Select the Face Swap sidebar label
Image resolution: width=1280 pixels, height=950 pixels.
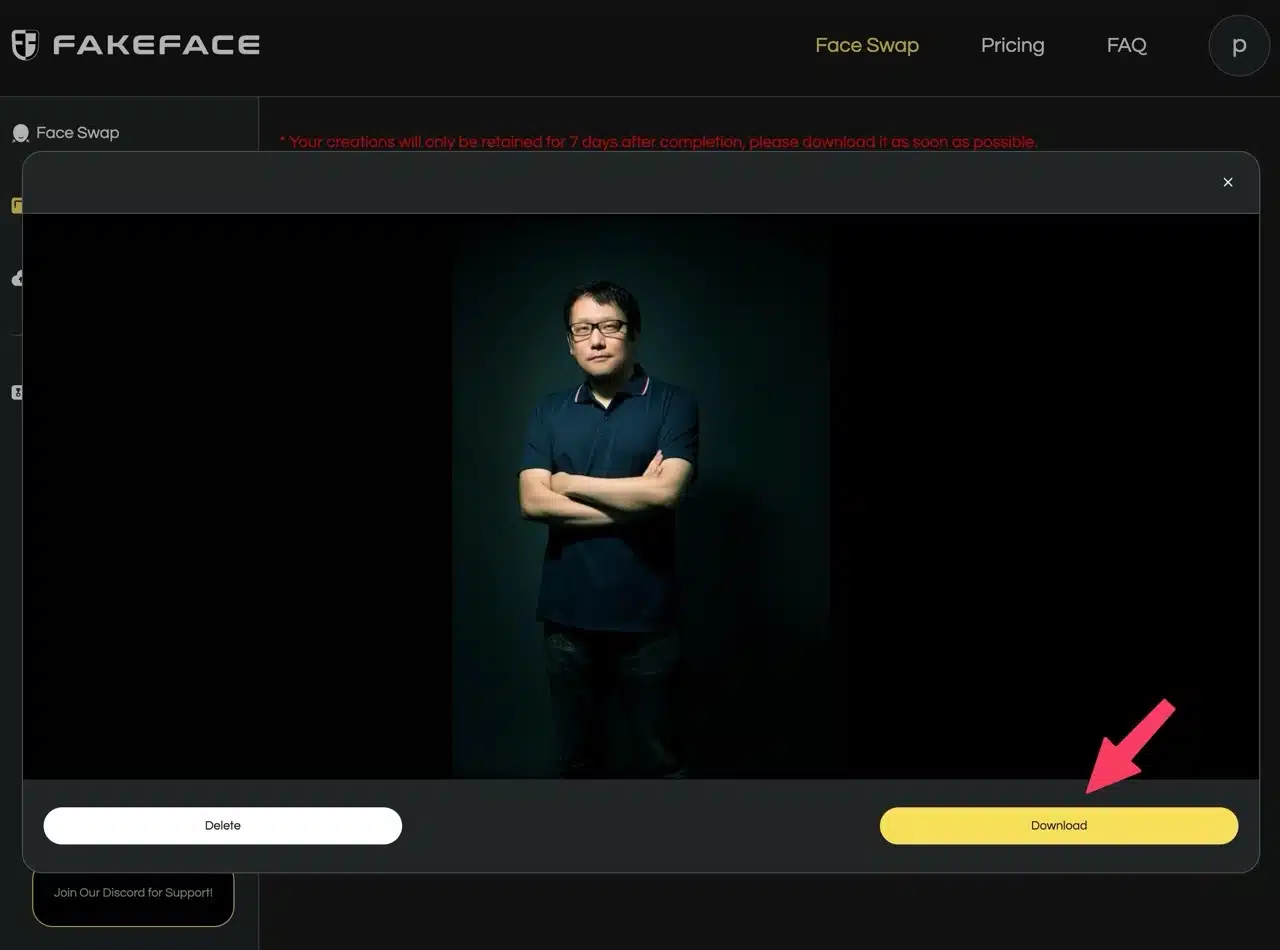[78, 133]
